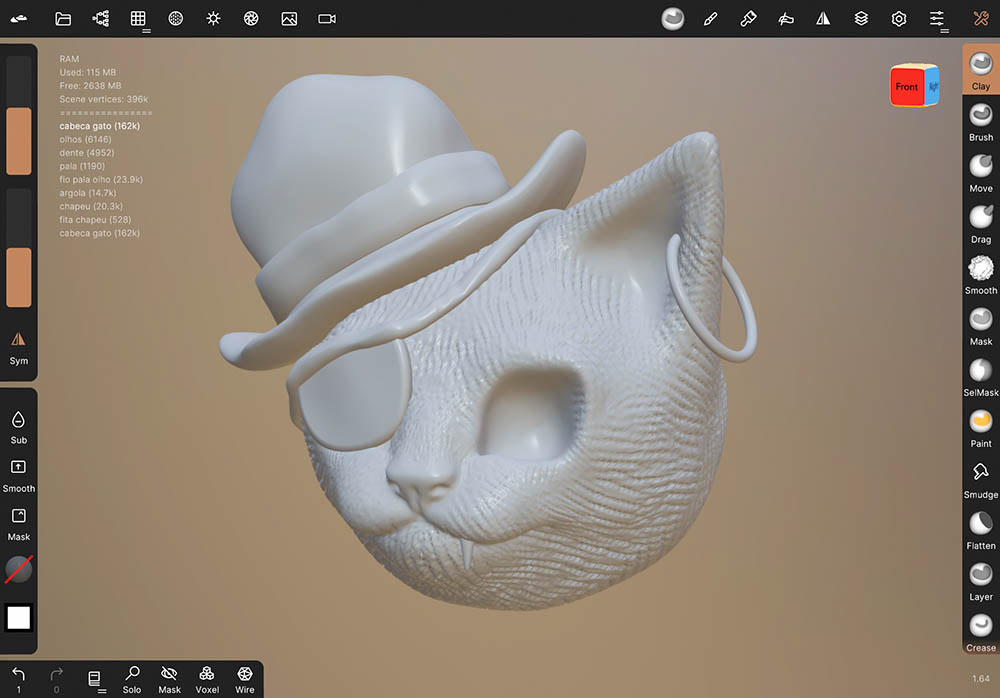Click the 'Used: 115 MB' stat
The height and width of the screenshot is (698, 1000).
(87, 72)
